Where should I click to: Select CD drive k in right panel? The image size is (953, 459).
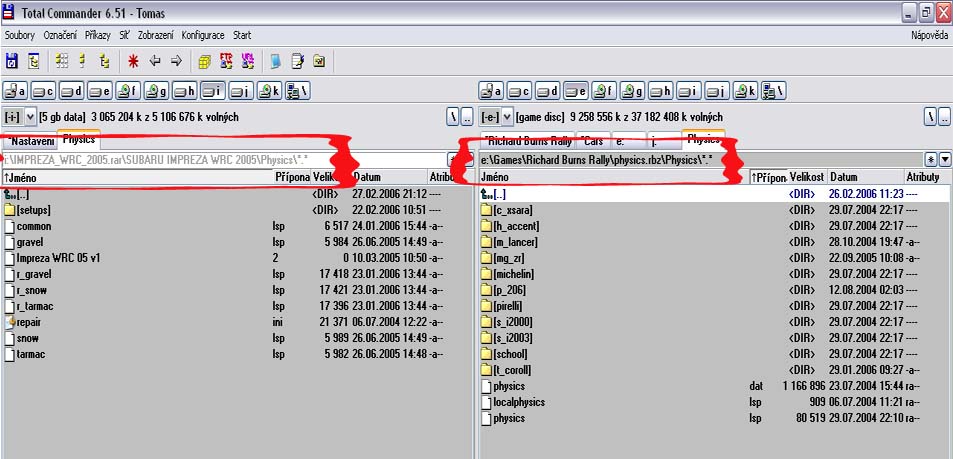(745, 91)
